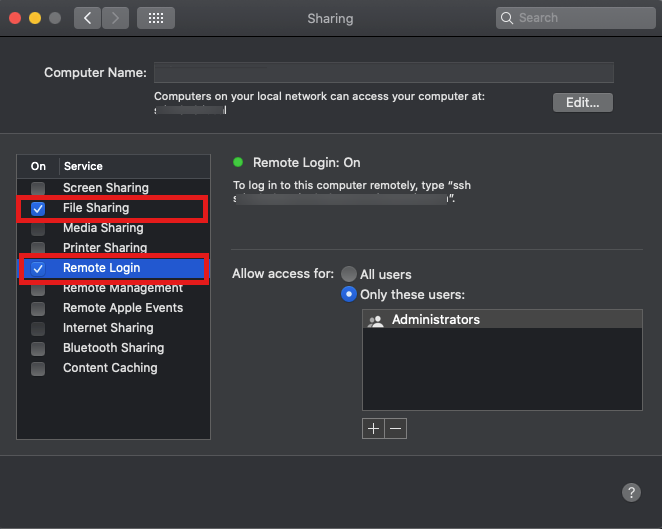Click the back navigation arrow
This screenshot has height=529, width=662.
click(87, 18)
